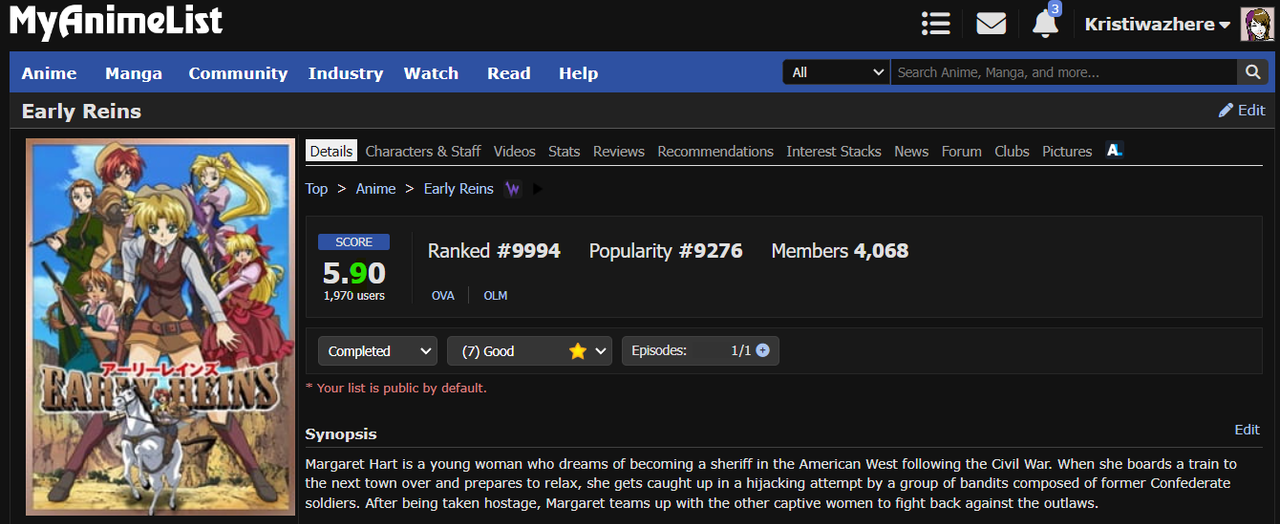Switch to the Pictures tab
Image resolution: width=1280 pixels, height=524 pixels.
pos(1067,151)
